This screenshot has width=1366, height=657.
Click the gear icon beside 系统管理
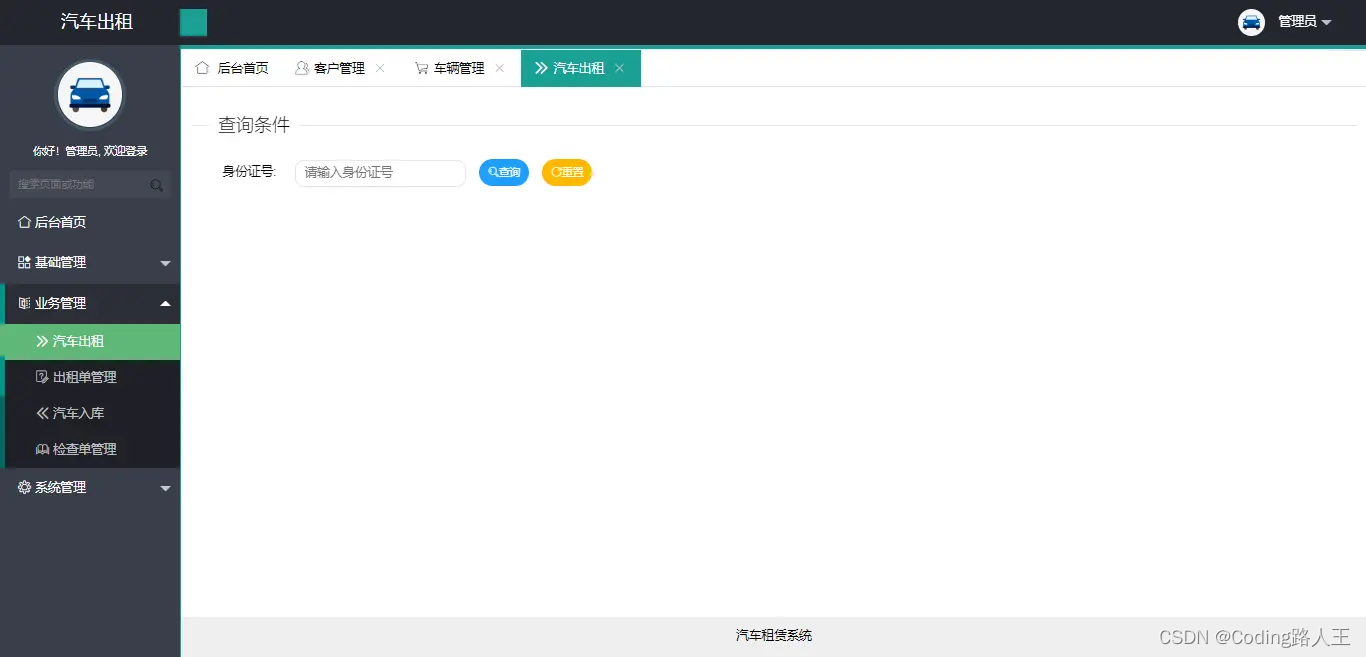24,487
